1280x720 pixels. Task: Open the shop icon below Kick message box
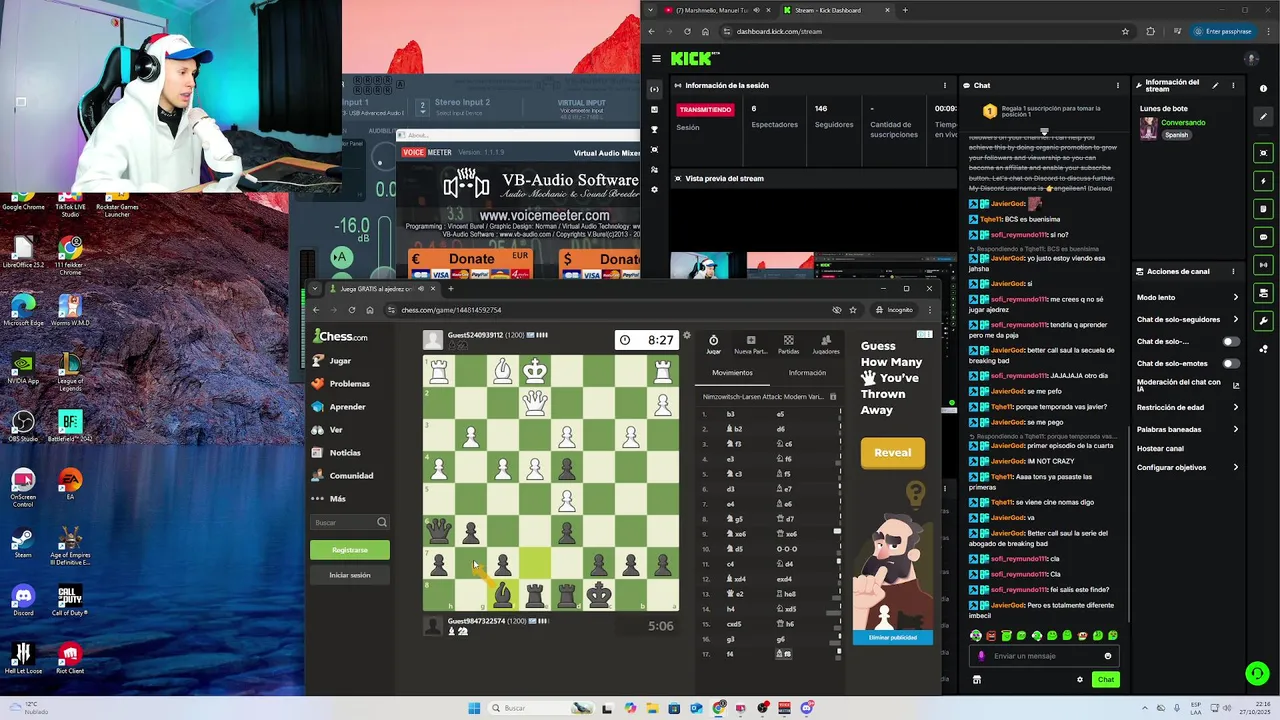tap(977, 680)
